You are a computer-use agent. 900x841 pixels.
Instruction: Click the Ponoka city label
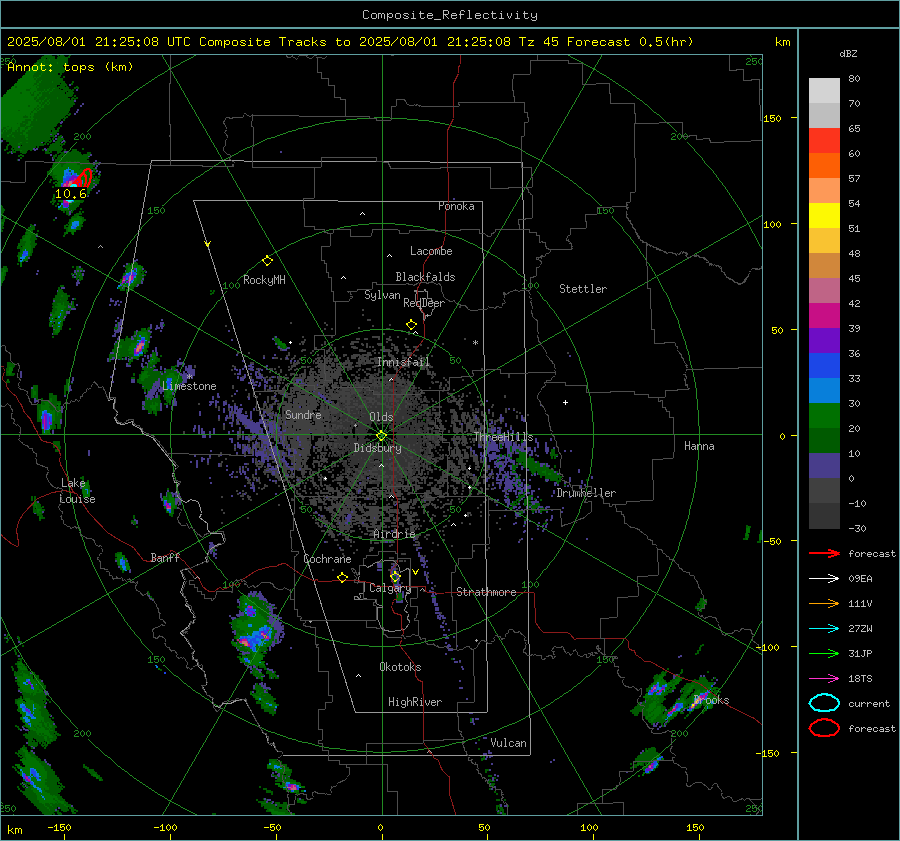(456, 206)
